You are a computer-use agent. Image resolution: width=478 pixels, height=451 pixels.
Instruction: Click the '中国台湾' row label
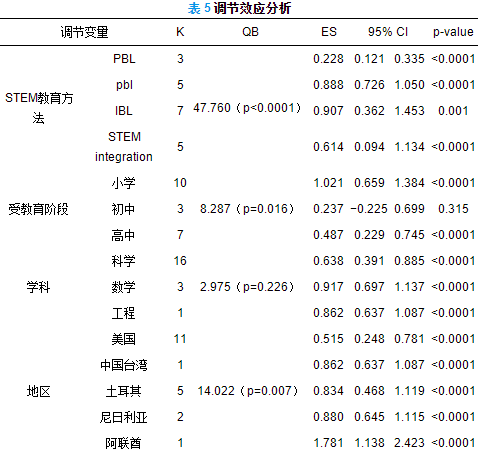tap(124, 365)
